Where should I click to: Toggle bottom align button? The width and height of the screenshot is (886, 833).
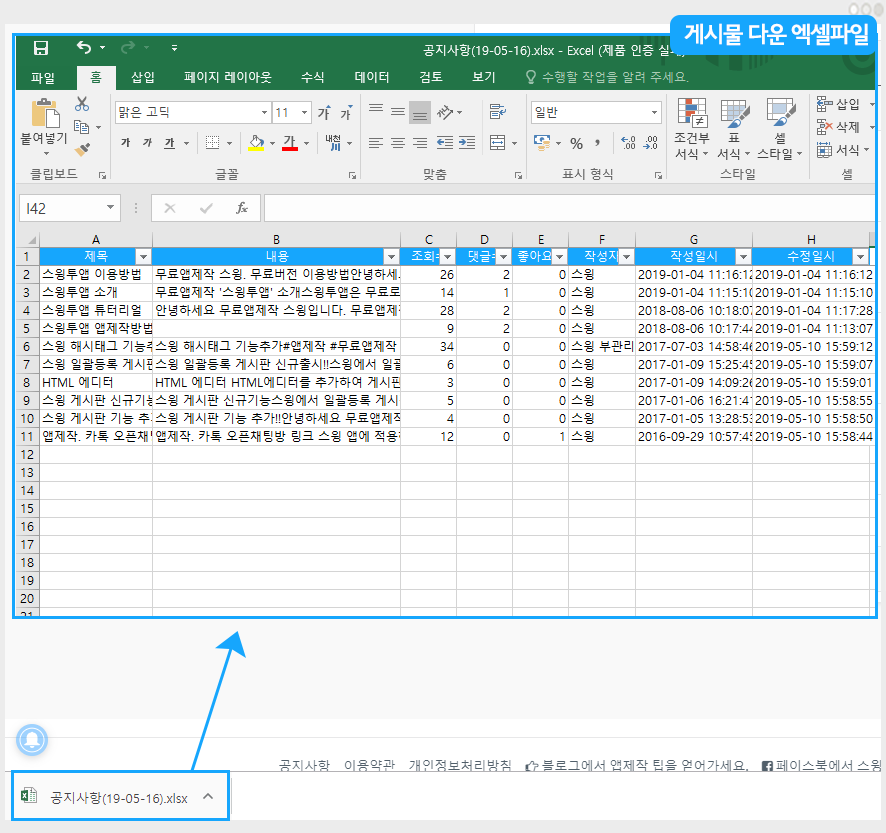coord(419,111)
